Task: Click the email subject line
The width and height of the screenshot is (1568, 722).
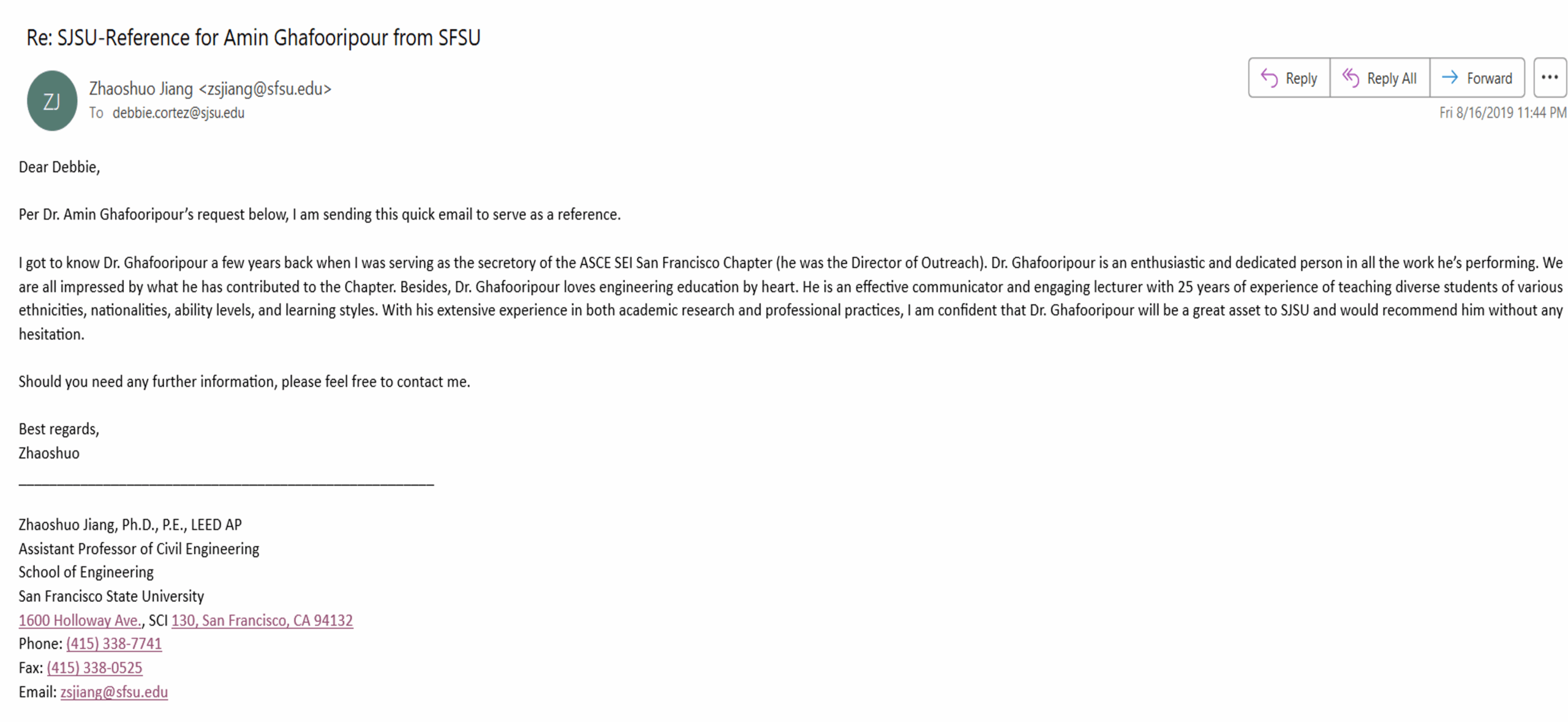Action: coord(253,38)
